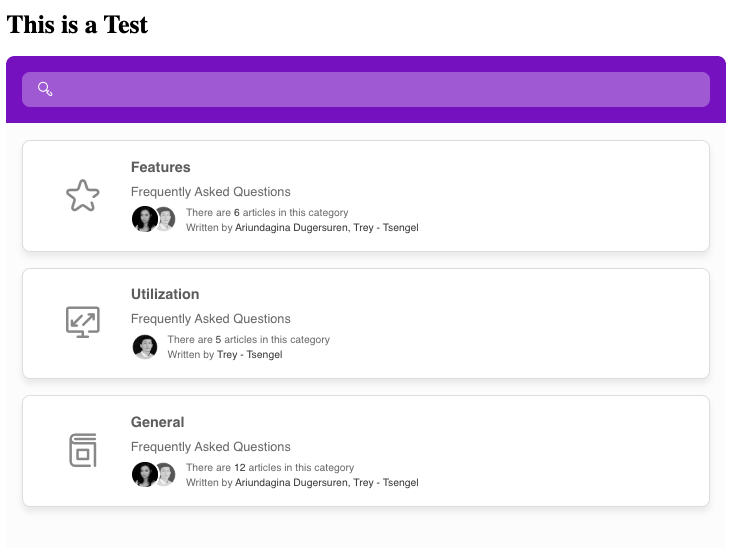
Task: Select the 12 articles count text in General
Action: (x=270, y=467)
